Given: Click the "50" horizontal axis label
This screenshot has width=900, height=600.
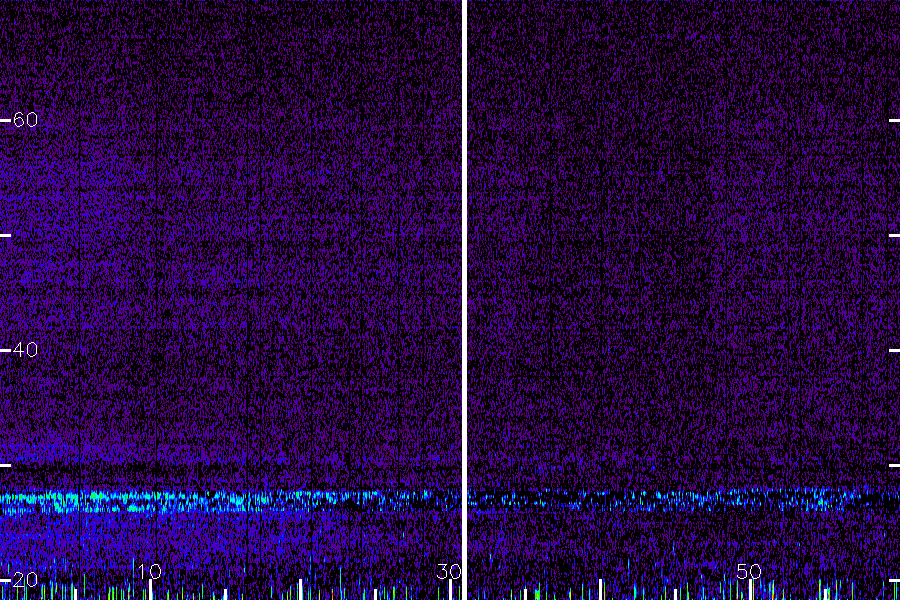Looking at the screenshot, I should tap(749, 571).
